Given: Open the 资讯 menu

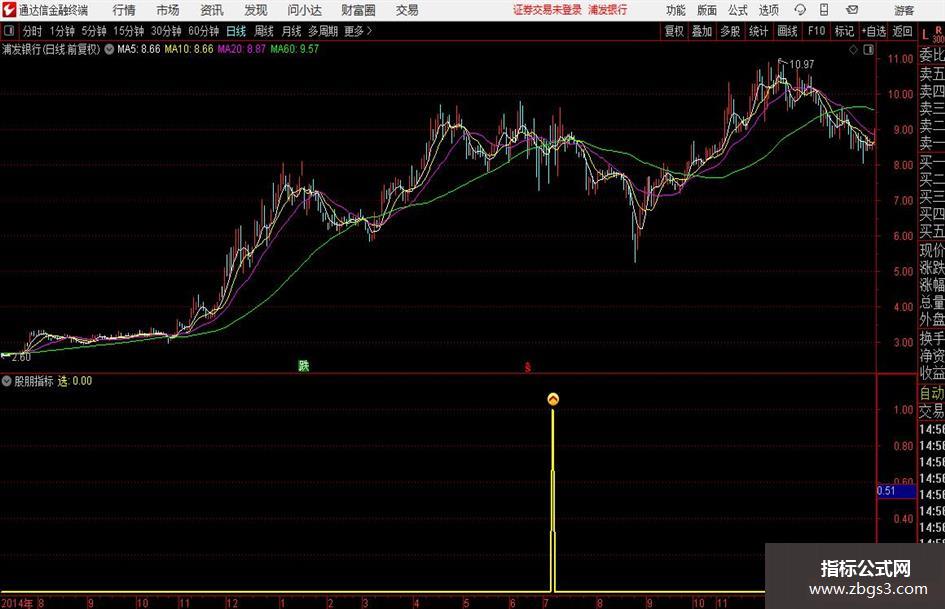Looking at the screenshot, I should [212, 10].
